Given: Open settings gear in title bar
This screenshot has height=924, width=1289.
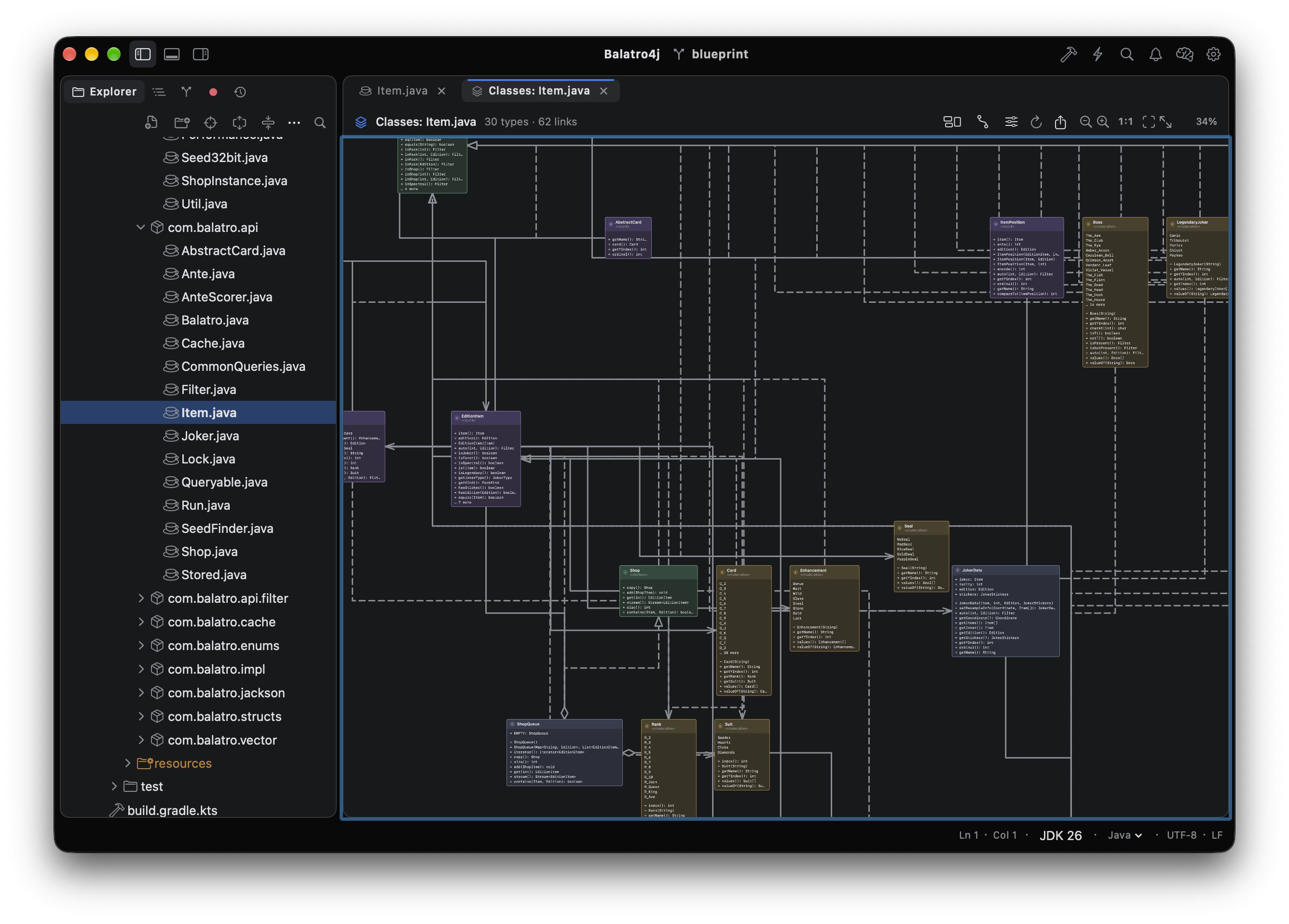Looking at the screenshot, I should pos(1213,54).
